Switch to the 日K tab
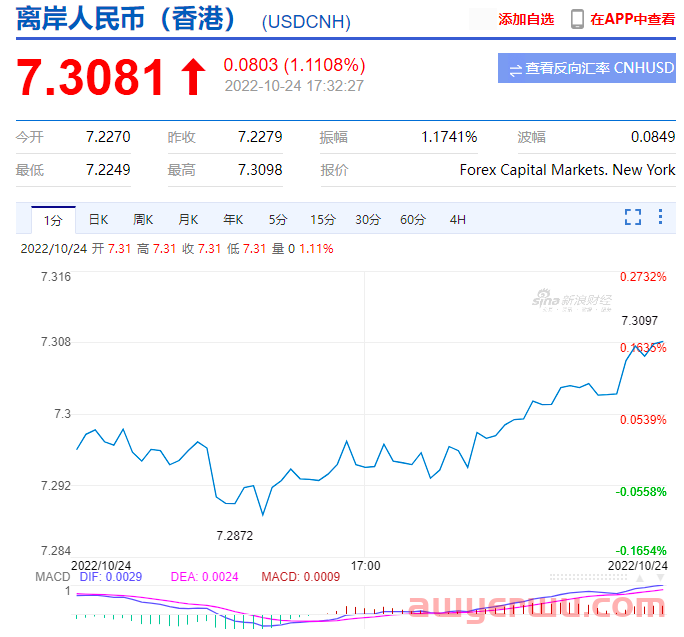This screenshot has height=637, width=684. (x=98, y=219)
